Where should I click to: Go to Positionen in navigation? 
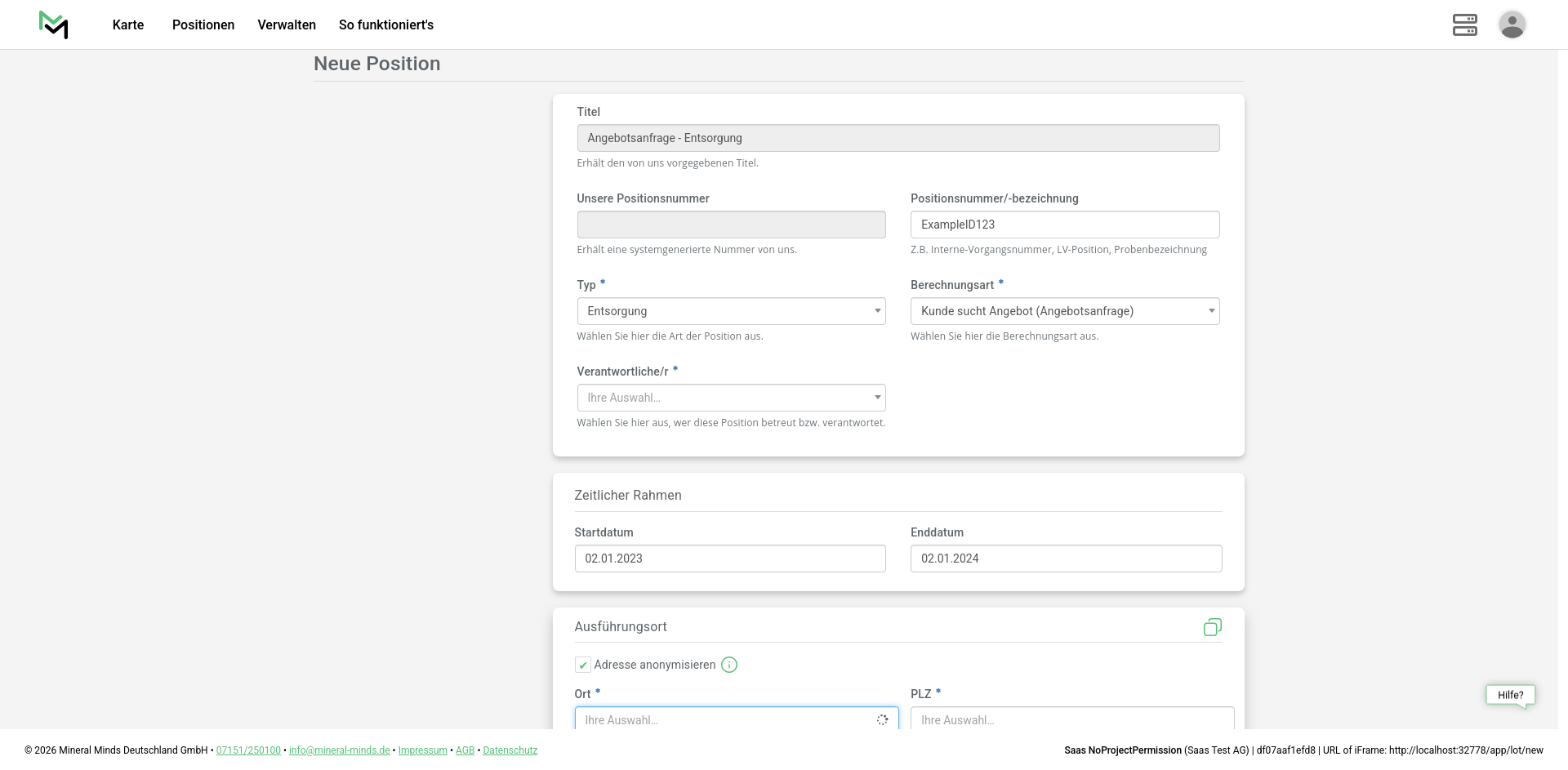[203, 25]
